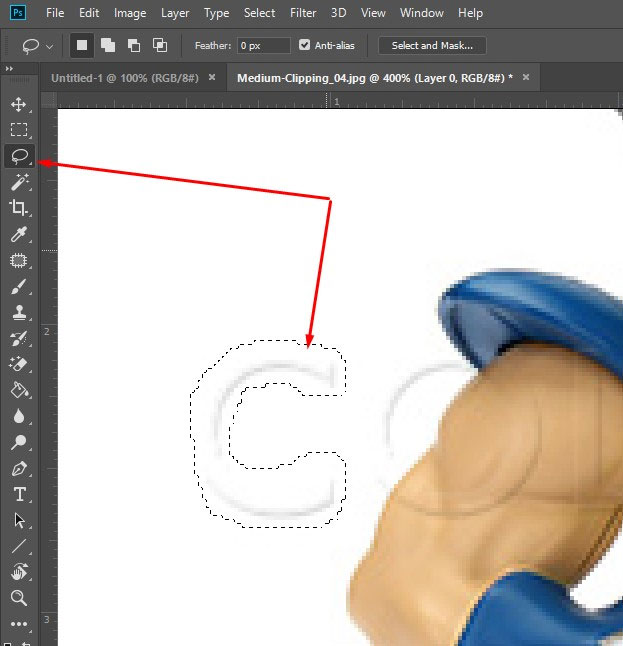Viewport: 623px width, 646px height.
Task: Open the Filter menu
Action: coord(303,13)
